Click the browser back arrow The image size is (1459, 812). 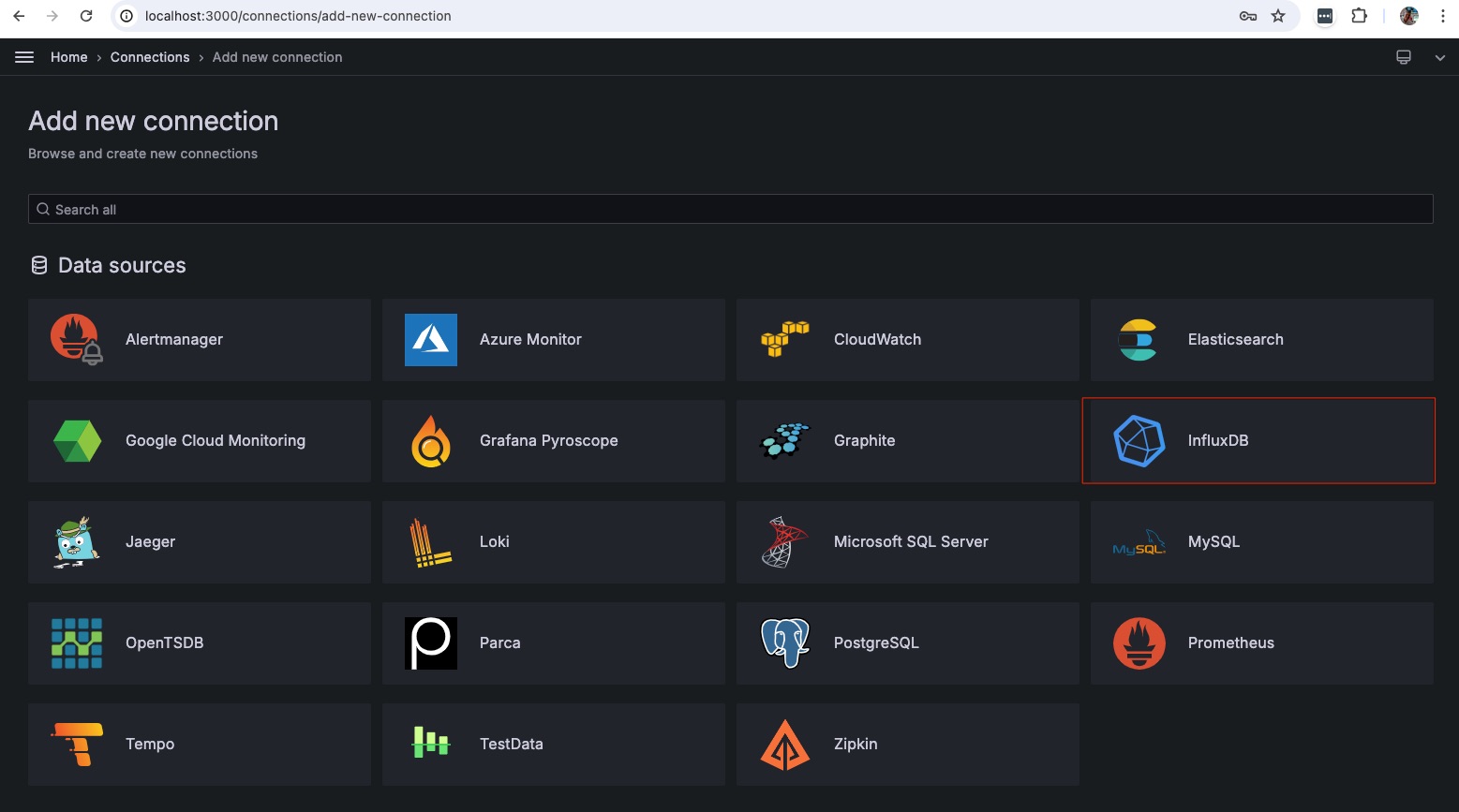pyautogui.click(x=19, y=16)
